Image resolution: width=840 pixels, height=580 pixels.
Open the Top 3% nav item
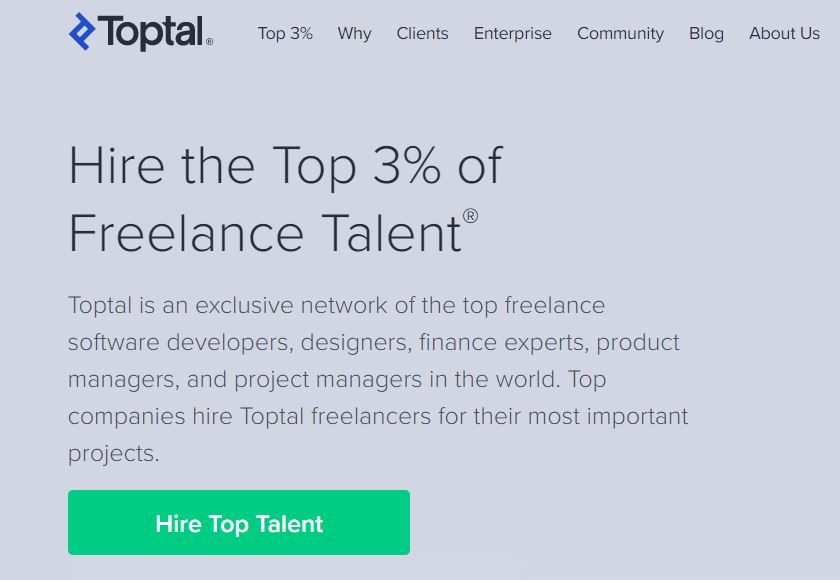pos(285,33)
